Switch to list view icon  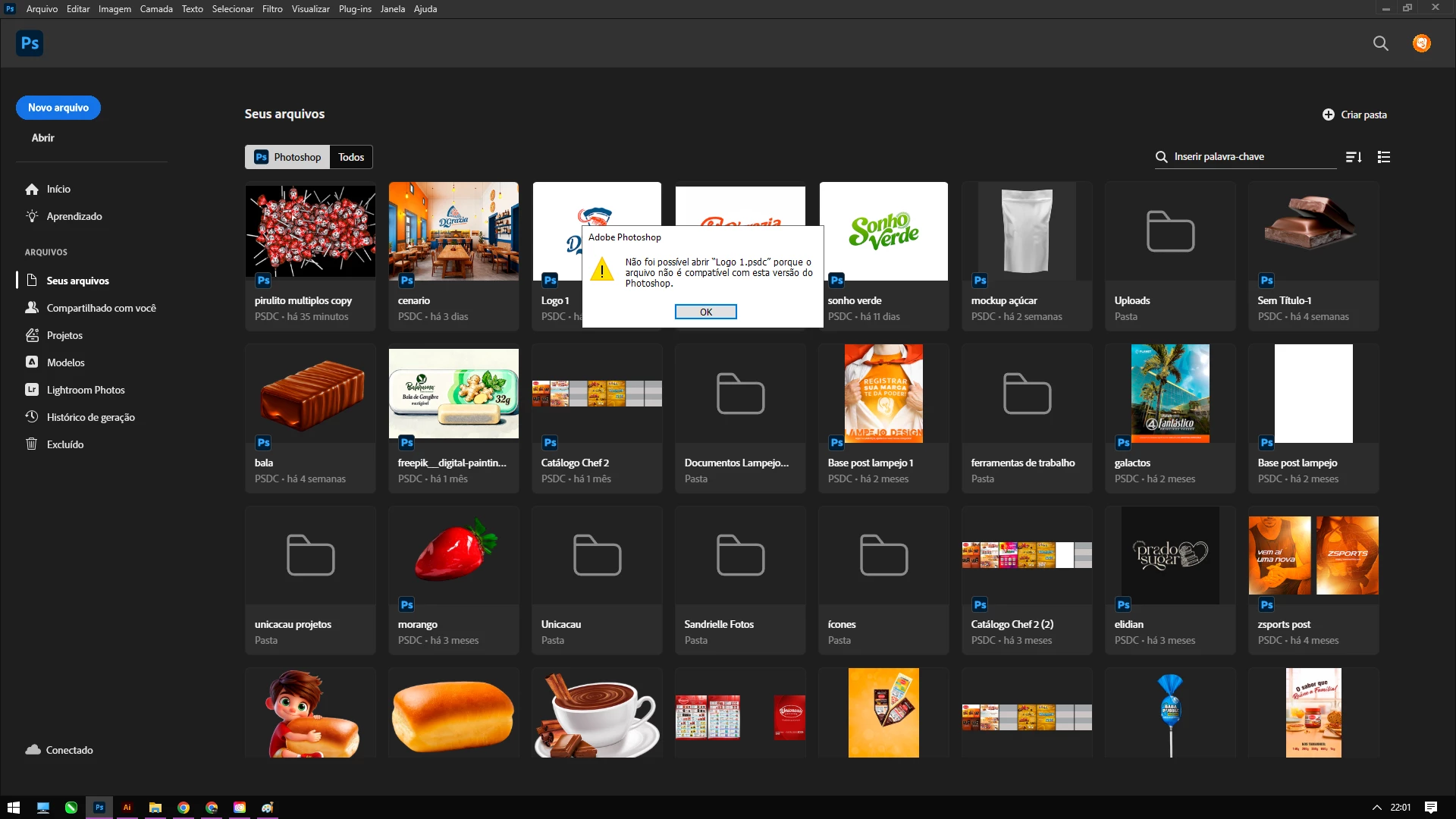(x=1384, y=157)
